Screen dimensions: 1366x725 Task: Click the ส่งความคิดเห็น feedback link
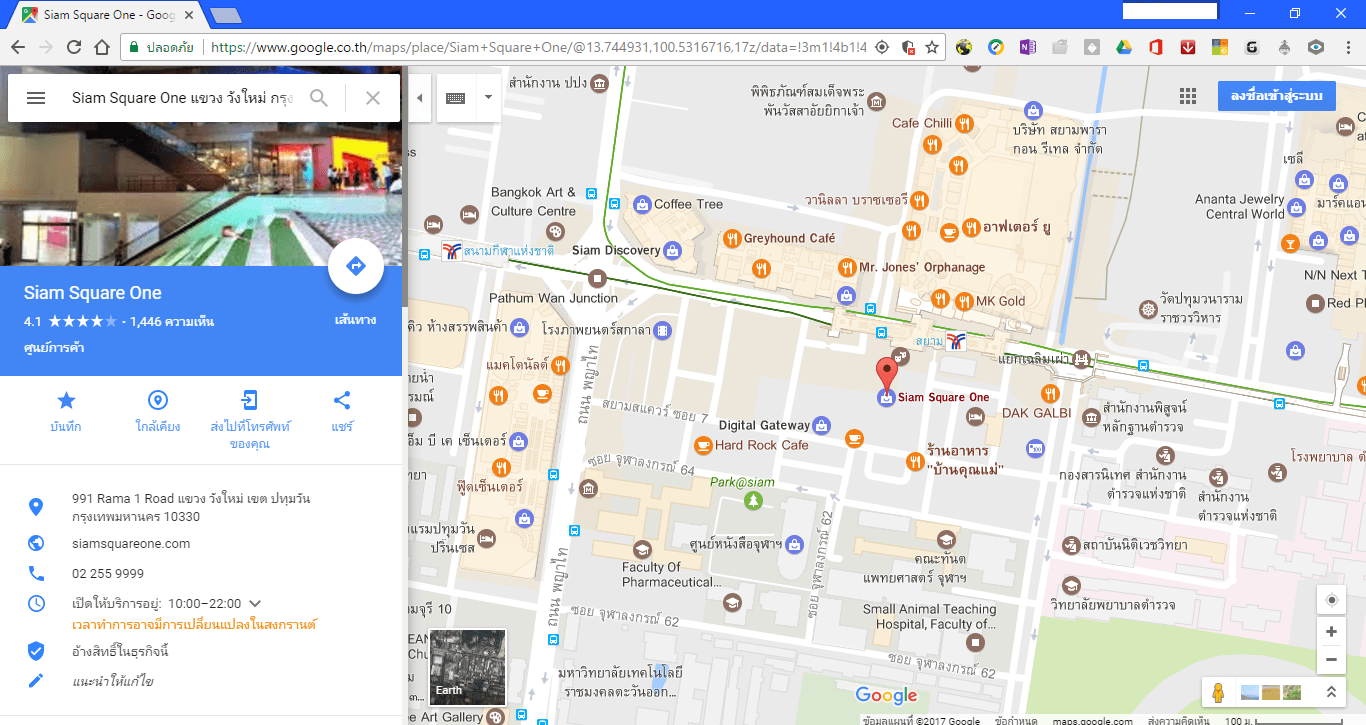tap(1179, 720)
